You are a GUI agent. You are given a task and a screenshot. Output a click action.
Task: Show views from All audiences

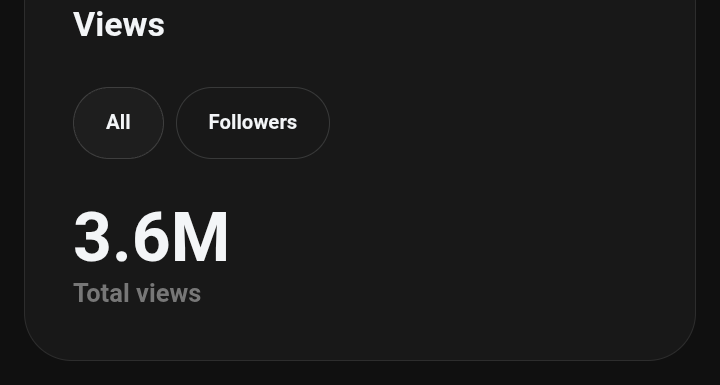(x=118, y=123)
